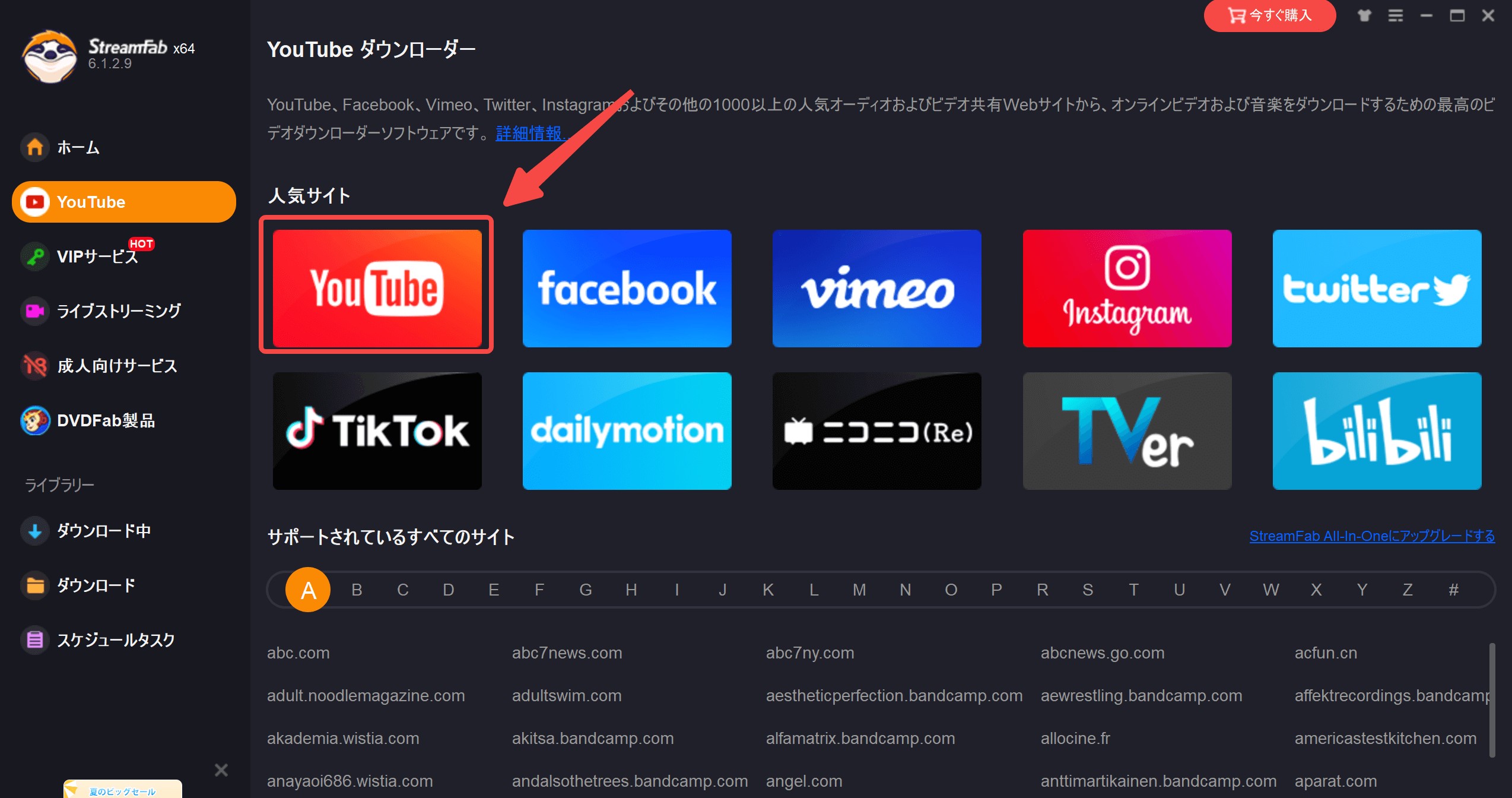The height and width of the screenshot is (798, 1512).
Task: Open the bilibili site tile
Action: coord(1377,430)
